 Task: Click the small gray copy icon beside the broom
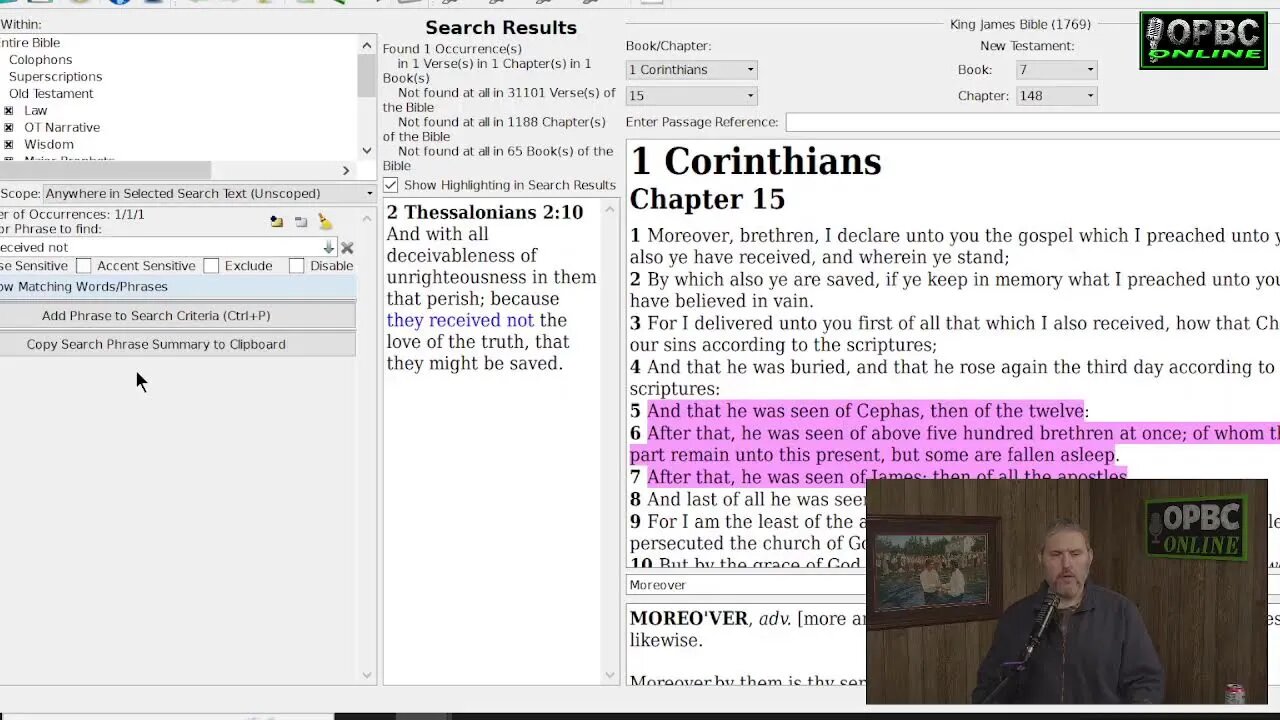pos(301,222)
